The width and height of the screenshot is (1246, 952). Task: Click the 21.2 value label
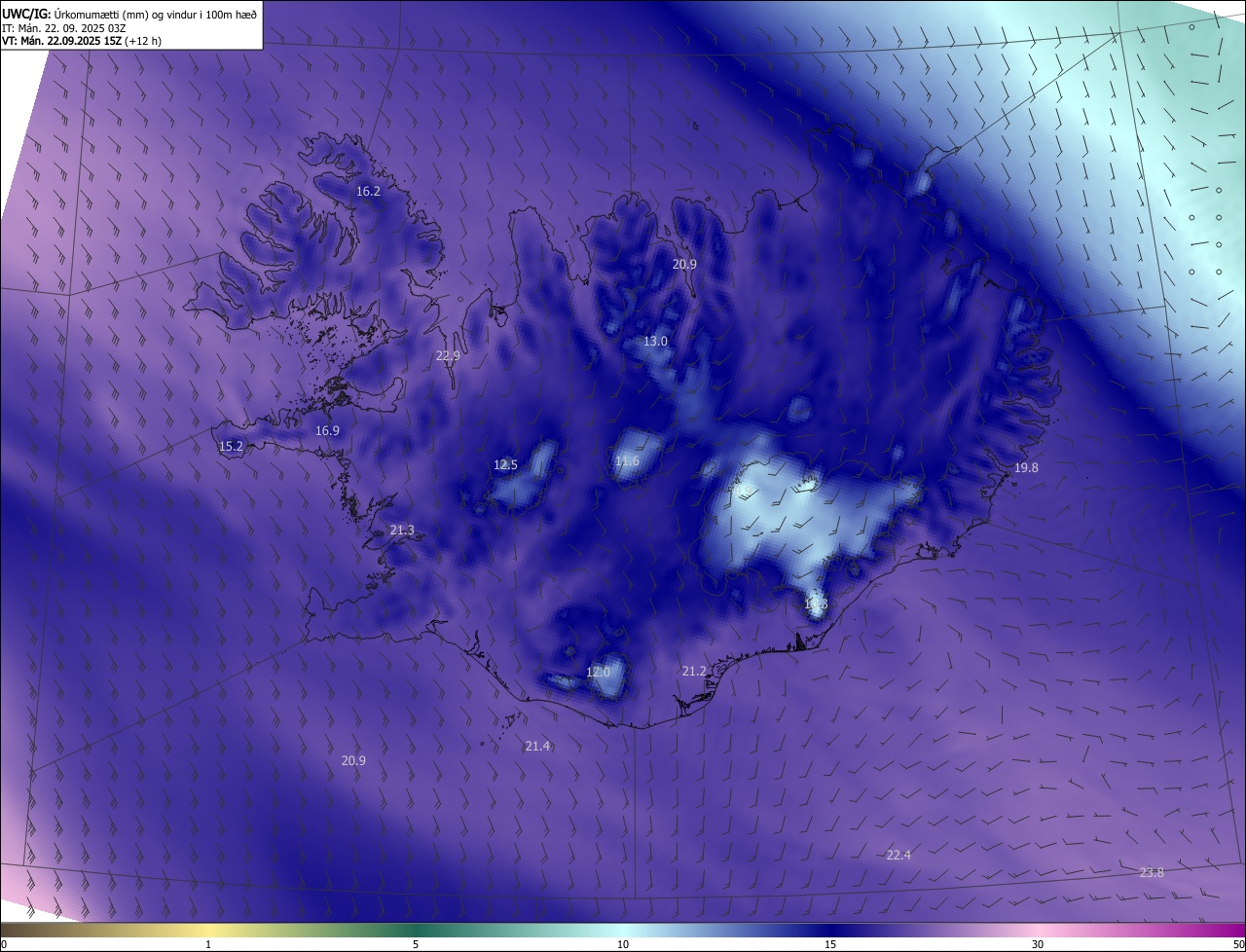pos(694,672)
